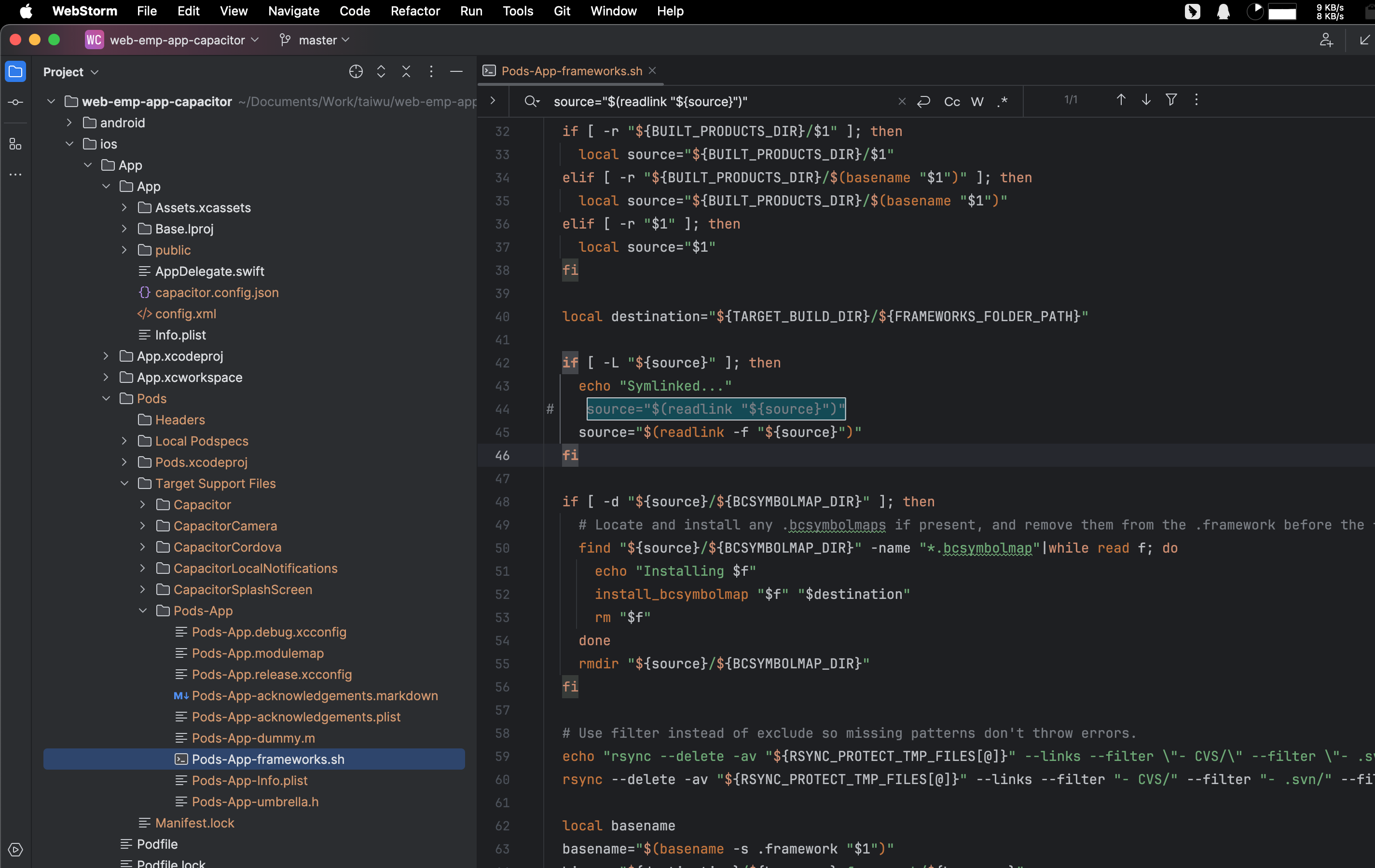Open the Structure tool window icon
The image size is (1375, 868).
tap(15, 144)
